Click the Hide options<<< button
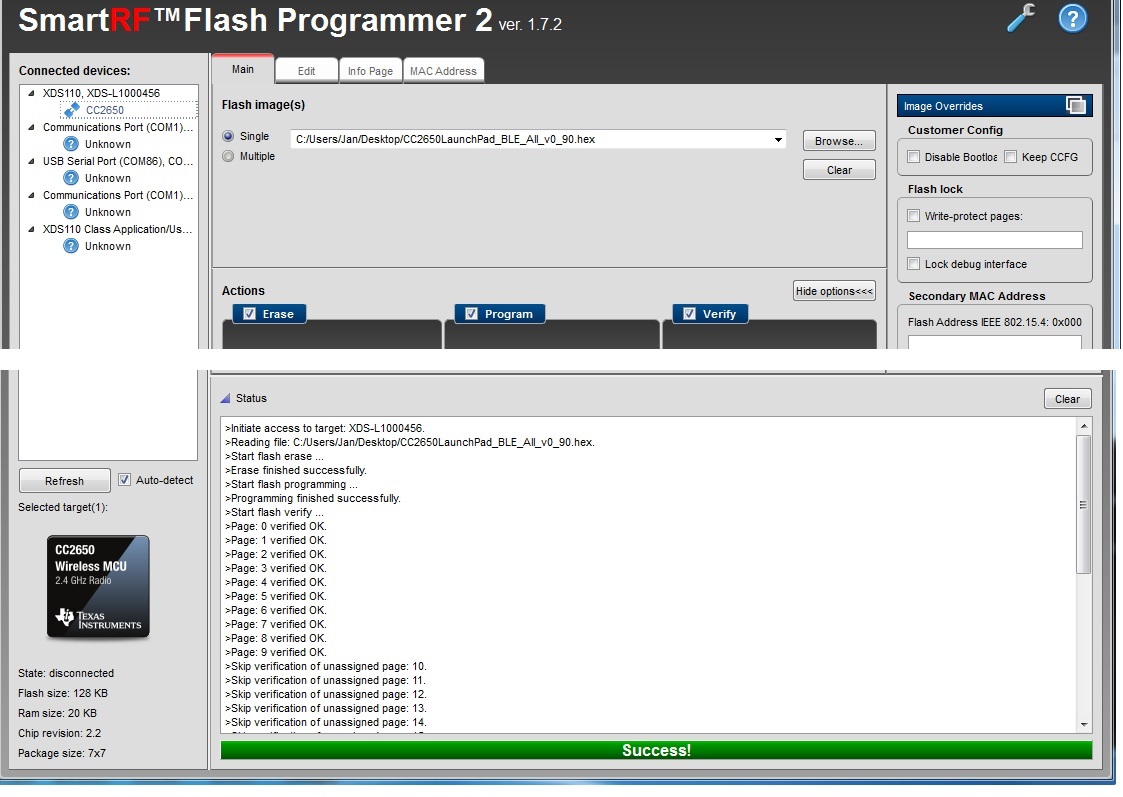 834,291
